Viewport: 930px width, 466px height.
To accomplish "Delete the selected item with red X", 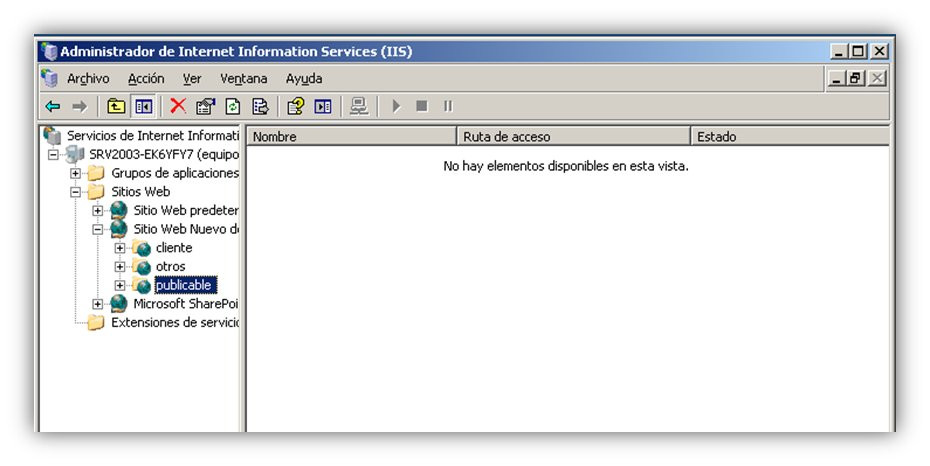I will [178, 106].
